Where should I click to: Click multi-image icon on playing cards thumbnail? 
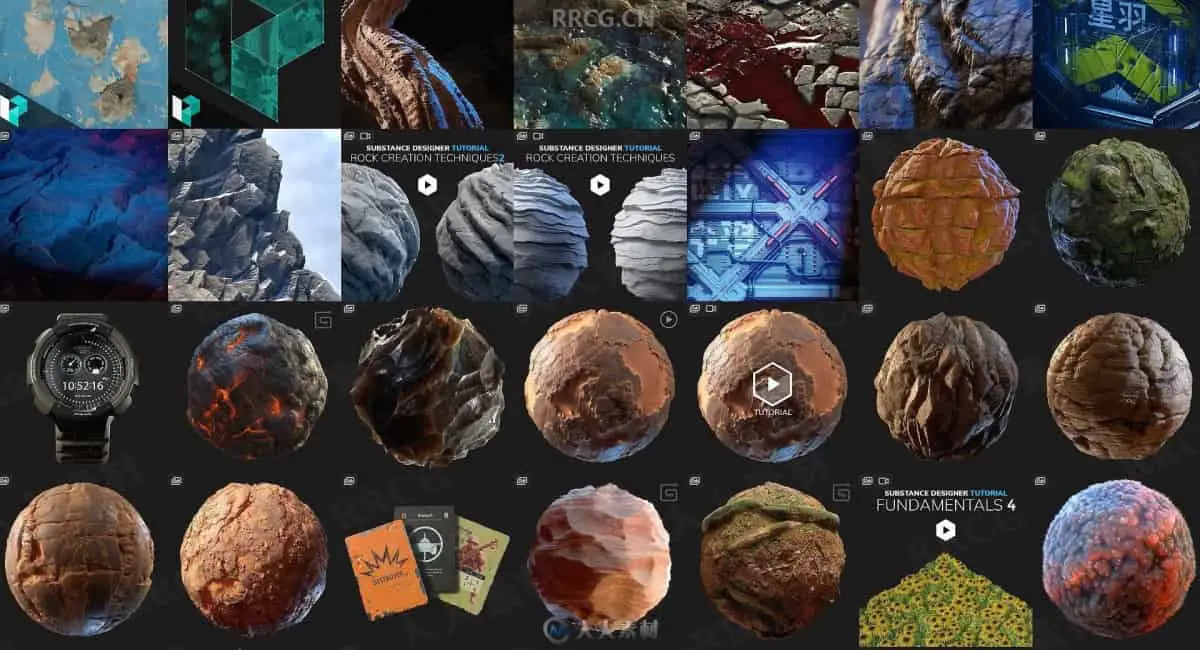coord(350,481)
